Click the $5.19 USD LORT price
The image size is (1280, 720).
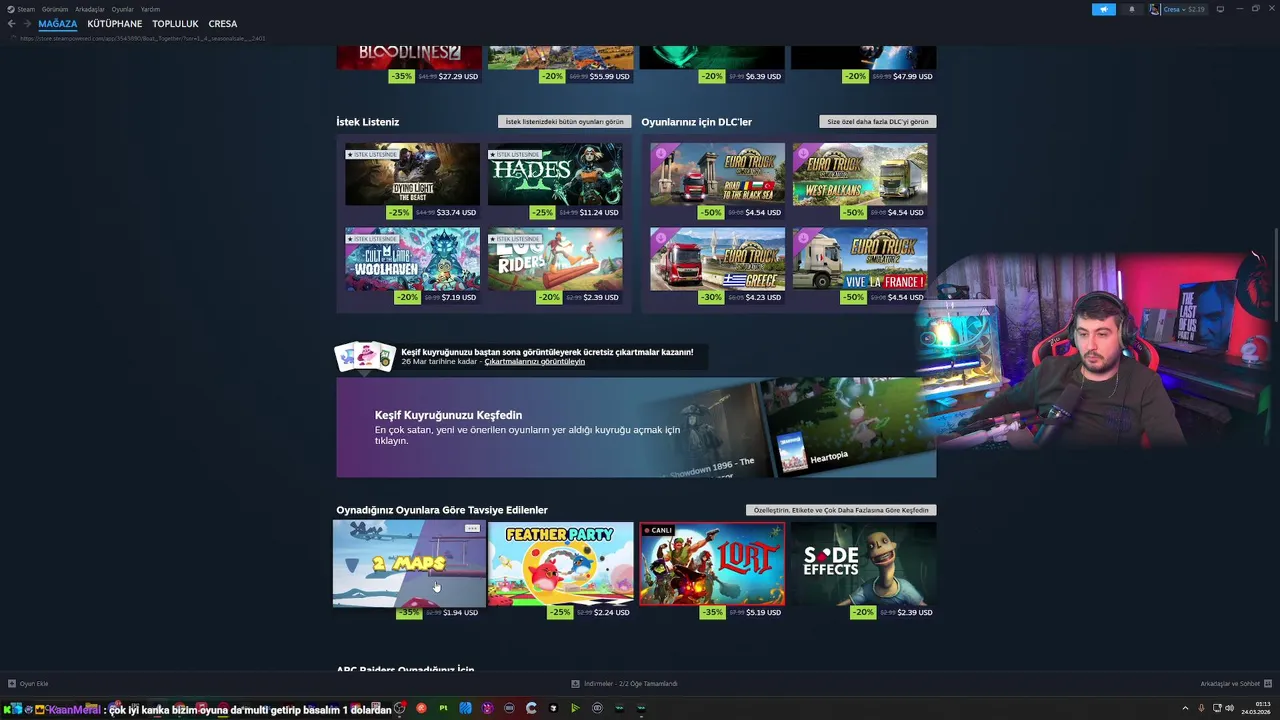click(x=763, y=612)
